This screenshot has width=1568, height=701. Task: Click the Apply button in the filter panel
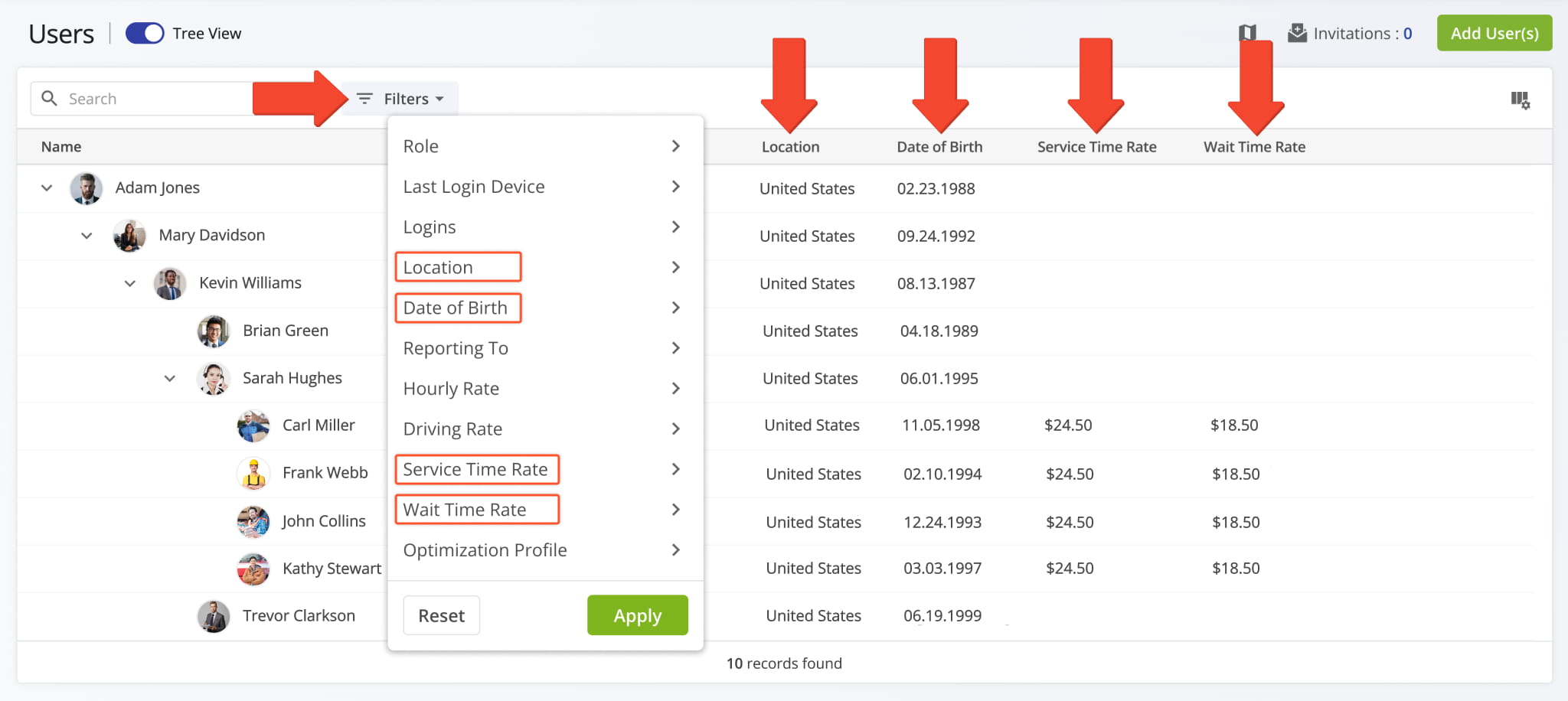(637, 615)
